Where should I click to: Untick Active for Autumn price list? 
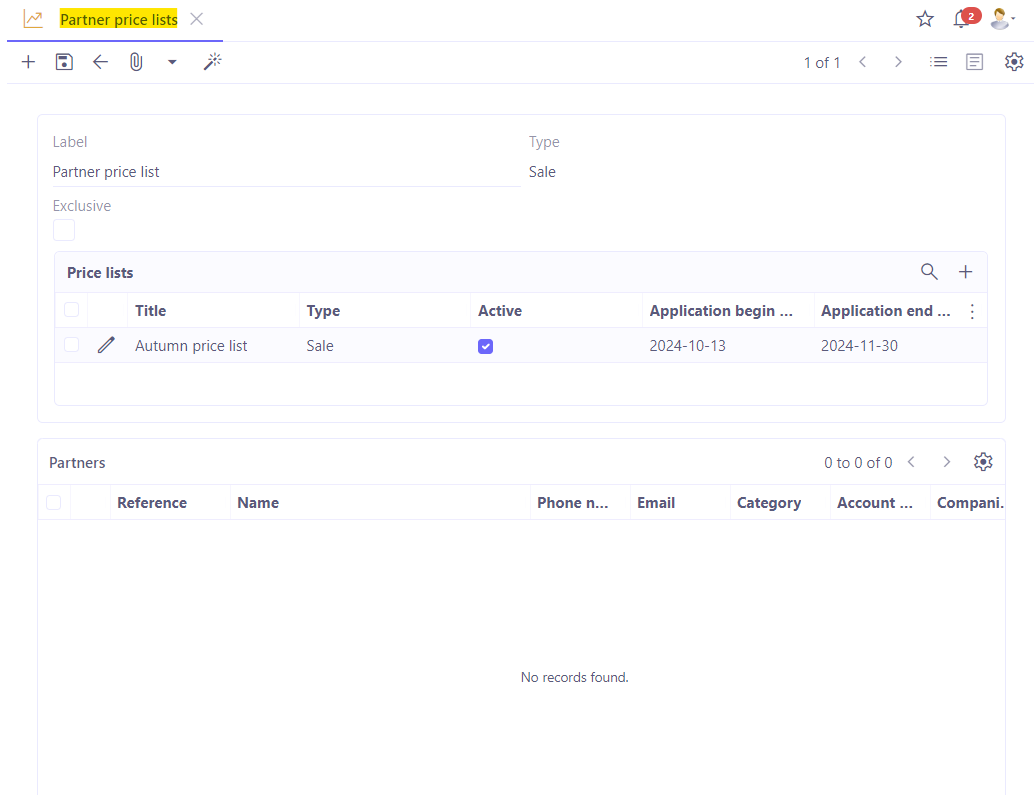(485, 345)
